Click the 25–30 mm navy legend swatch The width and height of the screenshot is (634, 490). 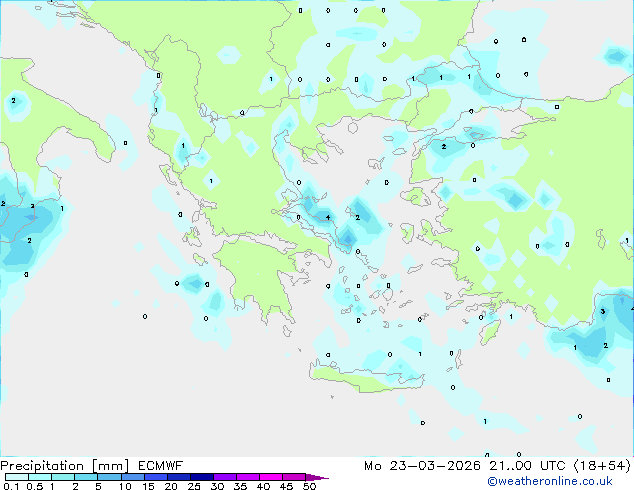(x=202, y=477)
